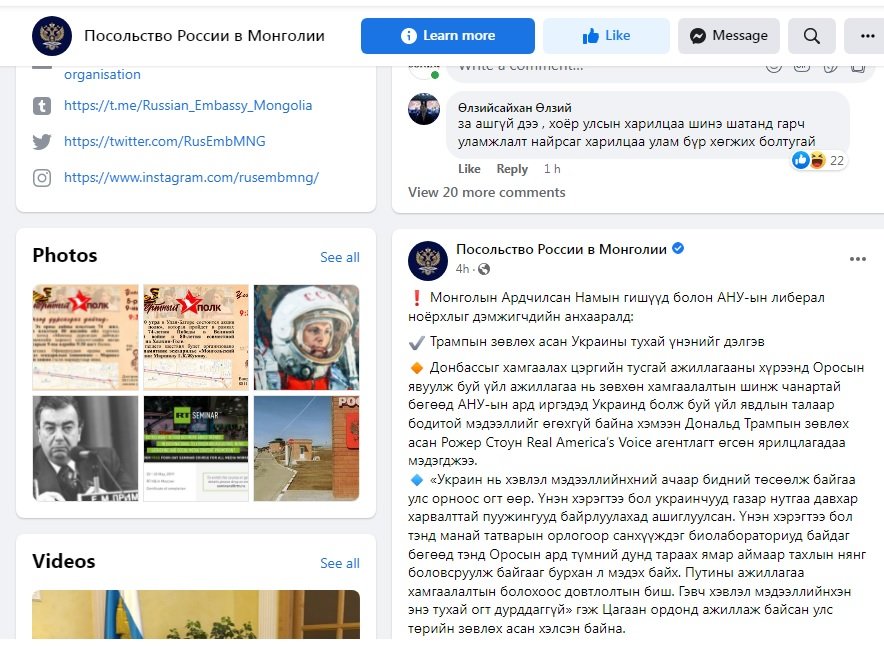Open the twitter.com/RusEmbMNG link
The image size is (884, 646).
165,141
